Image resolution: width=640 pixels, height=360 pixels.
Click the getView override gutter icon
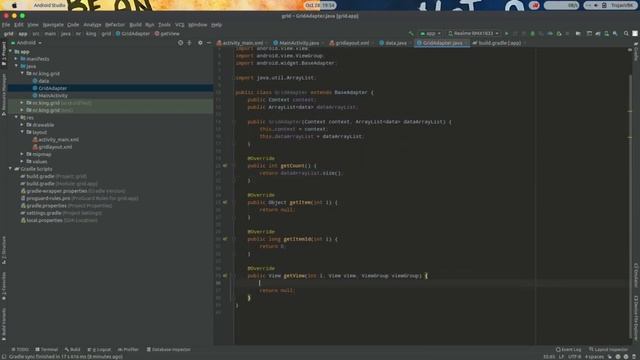(225, 276)
